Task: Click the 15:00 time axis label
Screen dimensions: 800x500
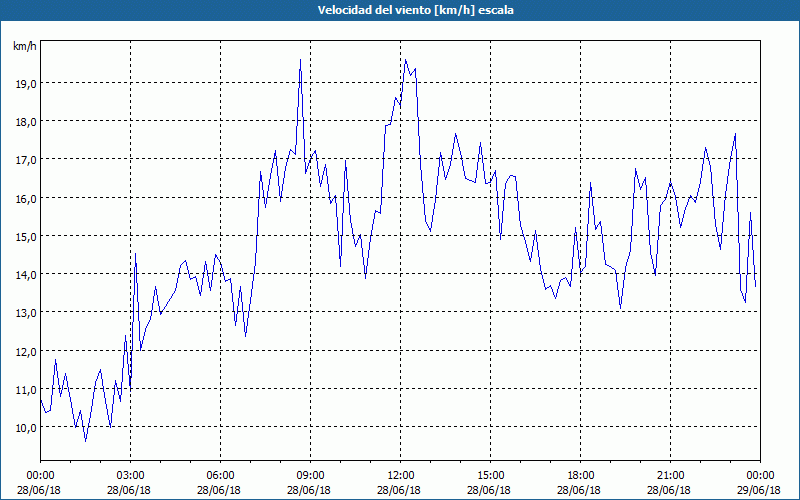Action: (490, 476)
